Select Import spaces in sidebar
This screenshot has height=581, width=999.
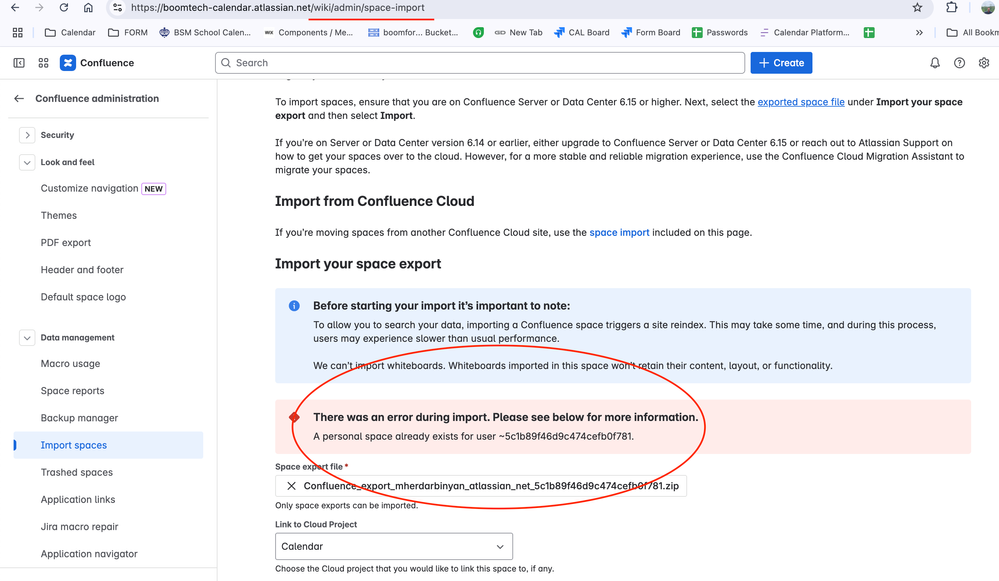(108, 445)
